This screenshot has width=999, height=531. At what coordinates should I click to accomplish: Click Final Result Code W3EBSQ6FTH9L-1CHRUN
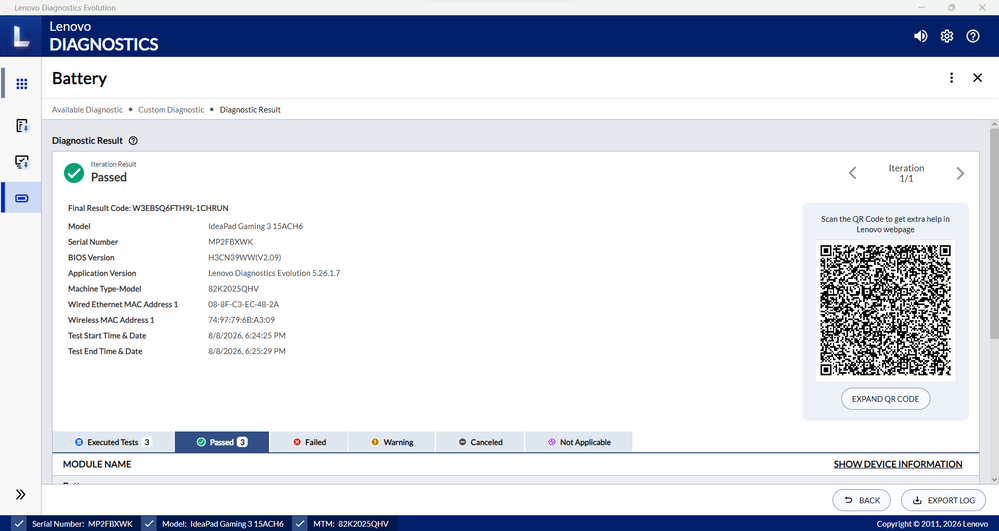[x=148, y=208]
